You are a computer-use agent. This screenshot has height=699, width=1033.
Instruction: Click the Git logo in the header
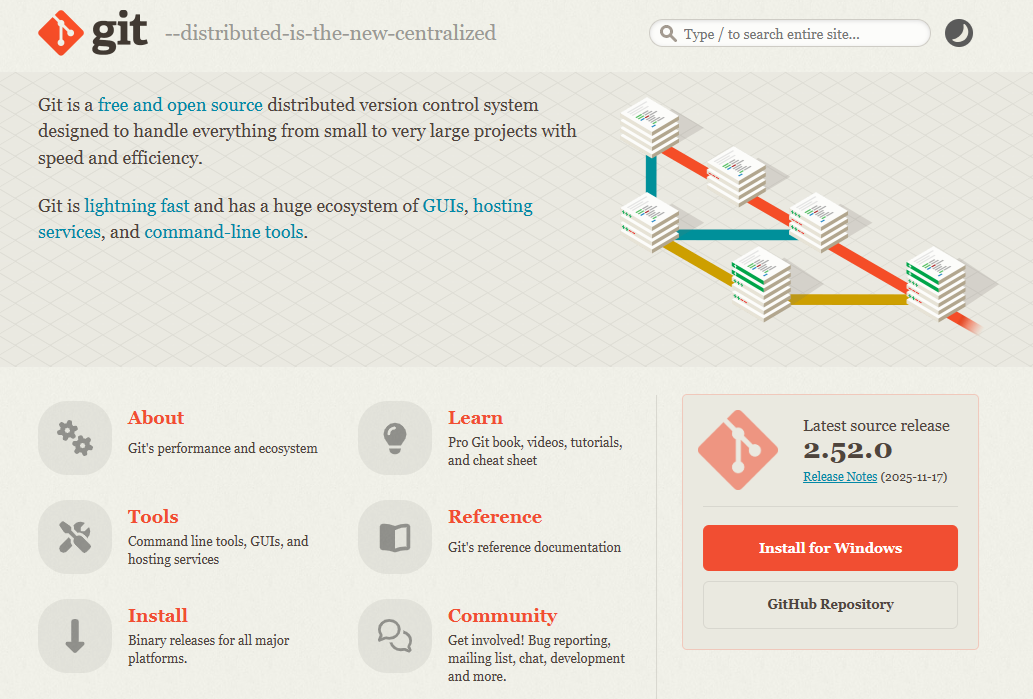coord(93,33)
